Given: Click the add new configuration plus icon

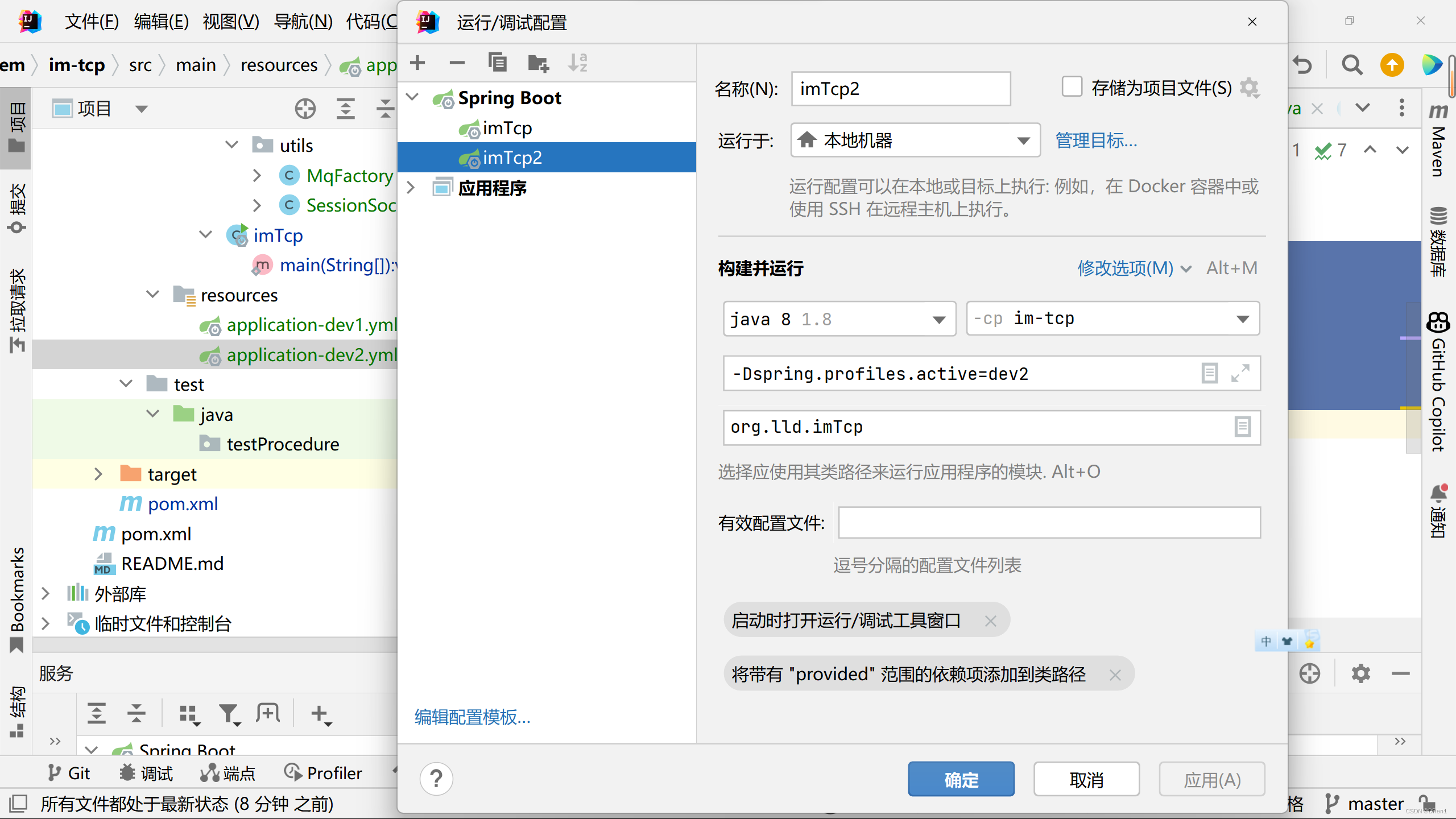Looking at the screenshot, I should (x=417, y=63).
